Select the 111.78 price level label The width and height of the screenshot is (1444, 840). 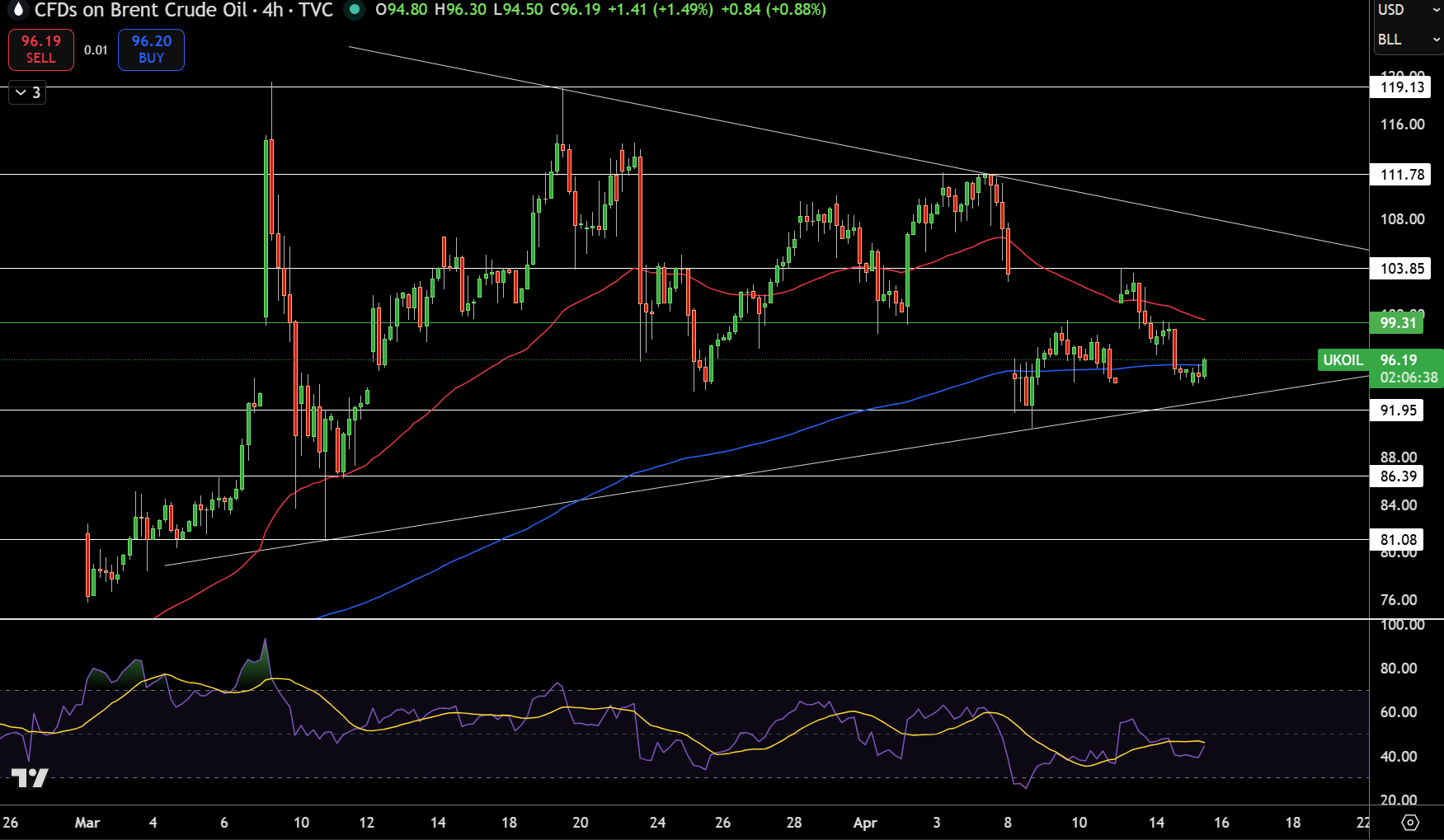(x=1399, y=175)
